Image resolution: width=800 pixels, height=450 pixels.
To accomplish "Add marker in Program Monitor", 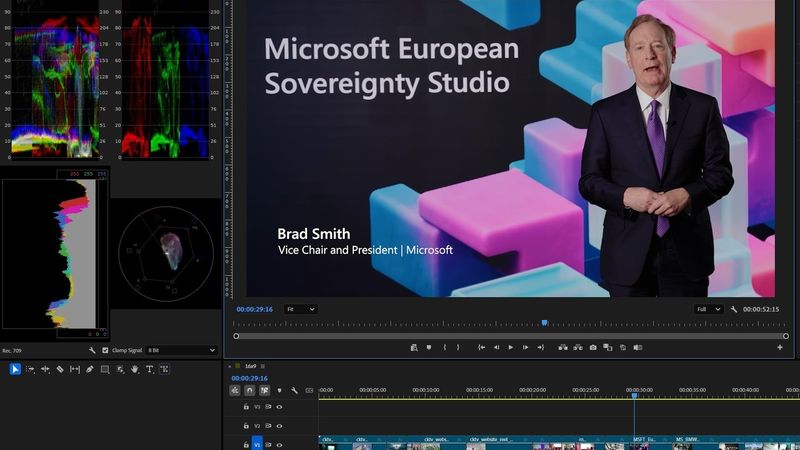I will [x=429, y=347].
